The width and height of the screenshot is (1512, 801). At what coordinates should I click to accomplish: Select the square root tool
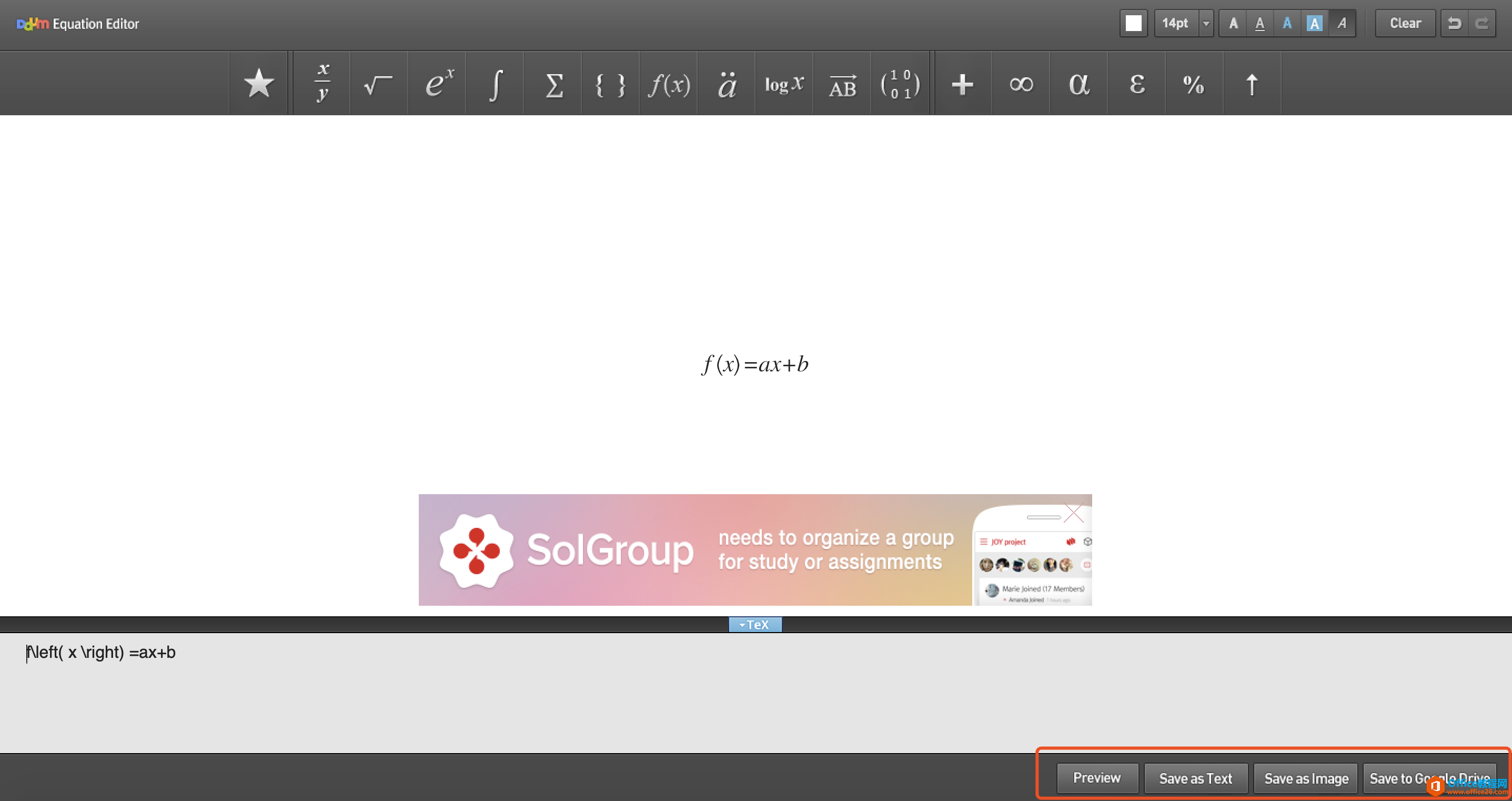(380, 82)
